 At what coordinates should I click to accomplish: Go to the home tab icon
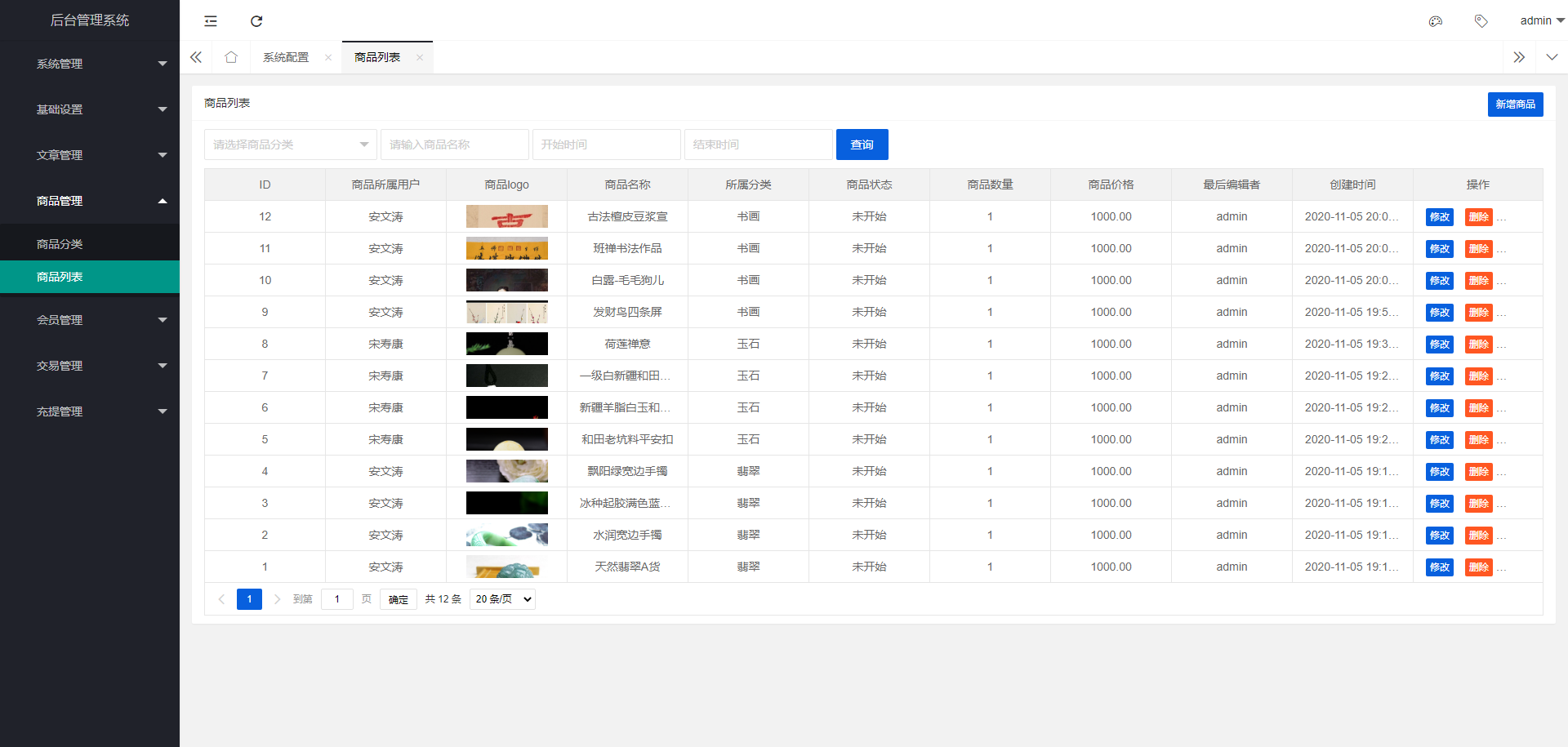pyautogui.click(x=231, y=57)
